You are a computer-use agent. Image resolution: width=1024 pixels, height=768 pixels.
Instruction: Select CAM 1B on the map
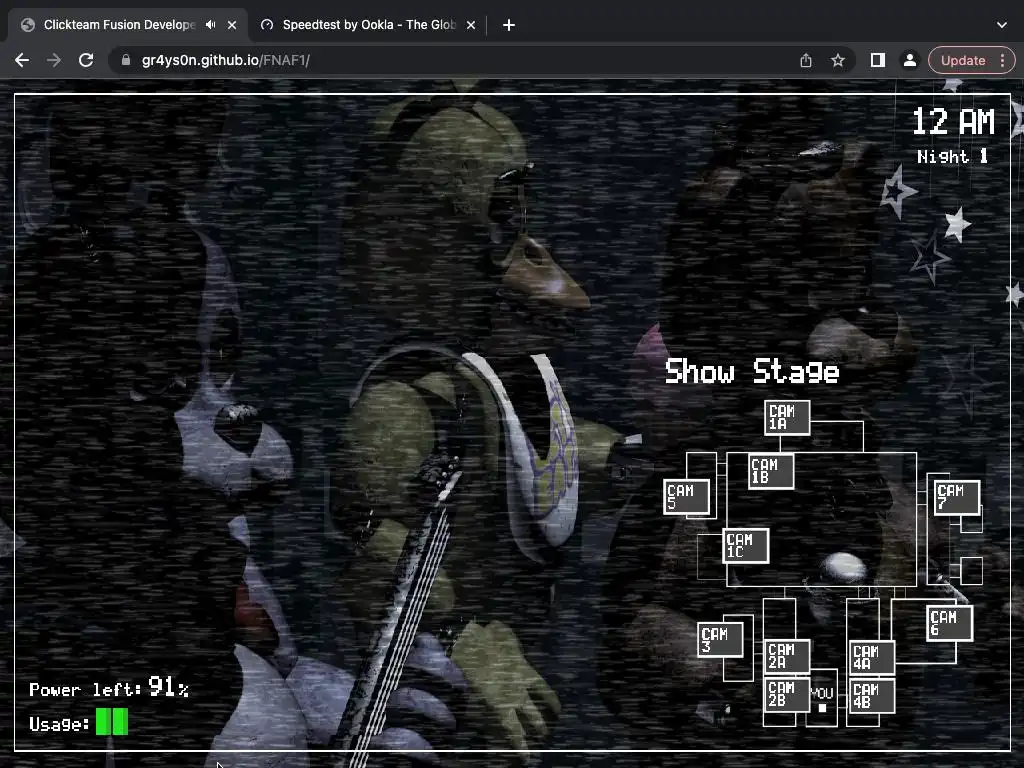coord(771,471)
